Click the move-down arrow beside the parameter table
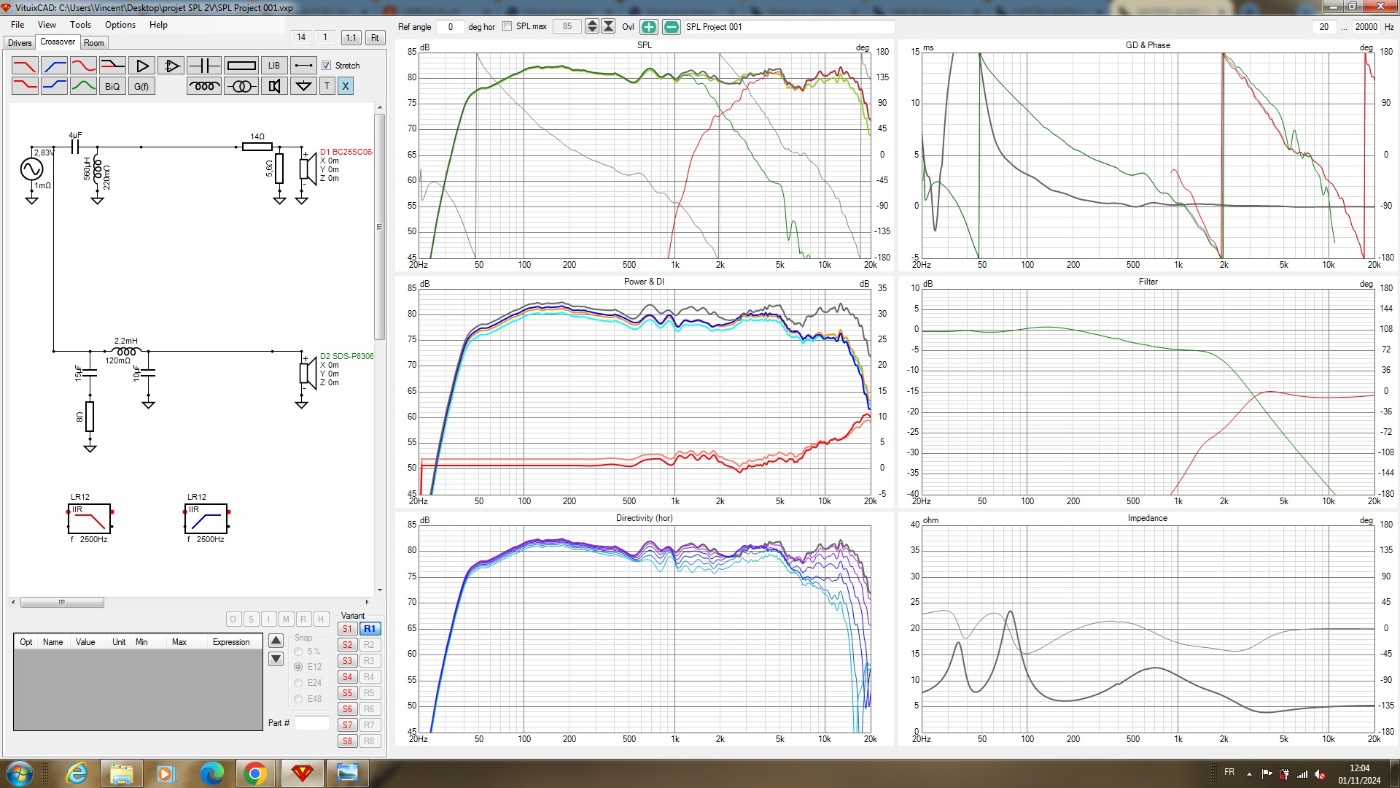1400x788 pixels. [x=276, y=659]
